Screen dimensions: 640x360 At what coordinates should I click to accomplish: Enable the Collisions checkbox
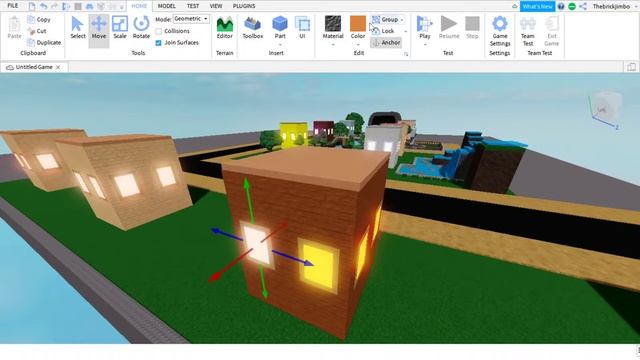point(158,31)
